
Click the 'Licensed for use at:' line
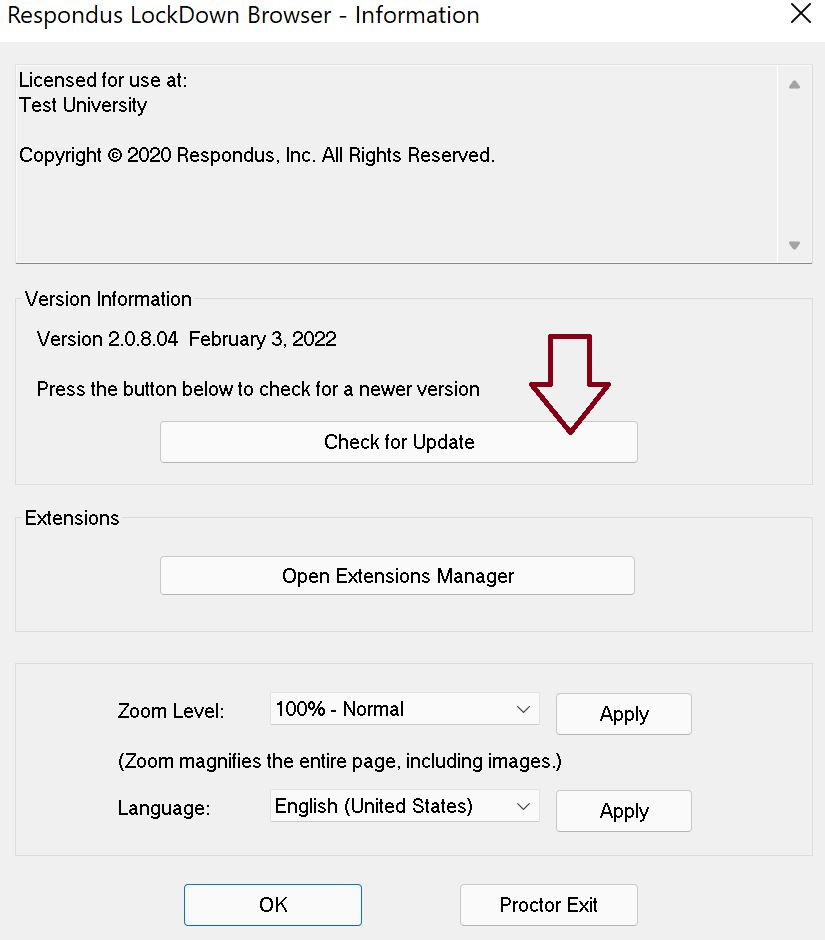(103, 80)
